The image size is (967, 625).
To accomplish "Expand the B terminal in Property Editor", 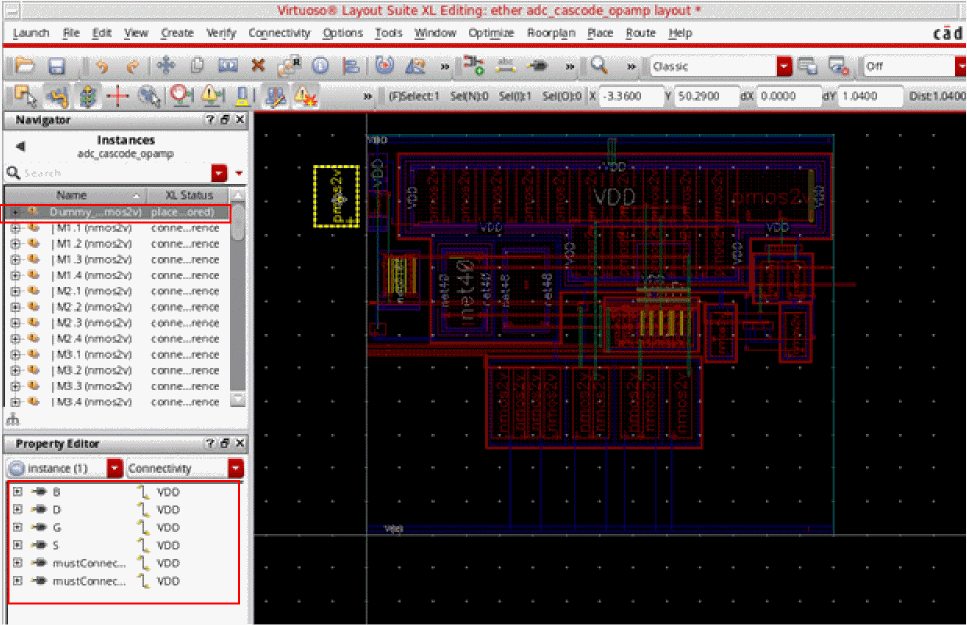I will pyautogui.click(x=17, y=491).
